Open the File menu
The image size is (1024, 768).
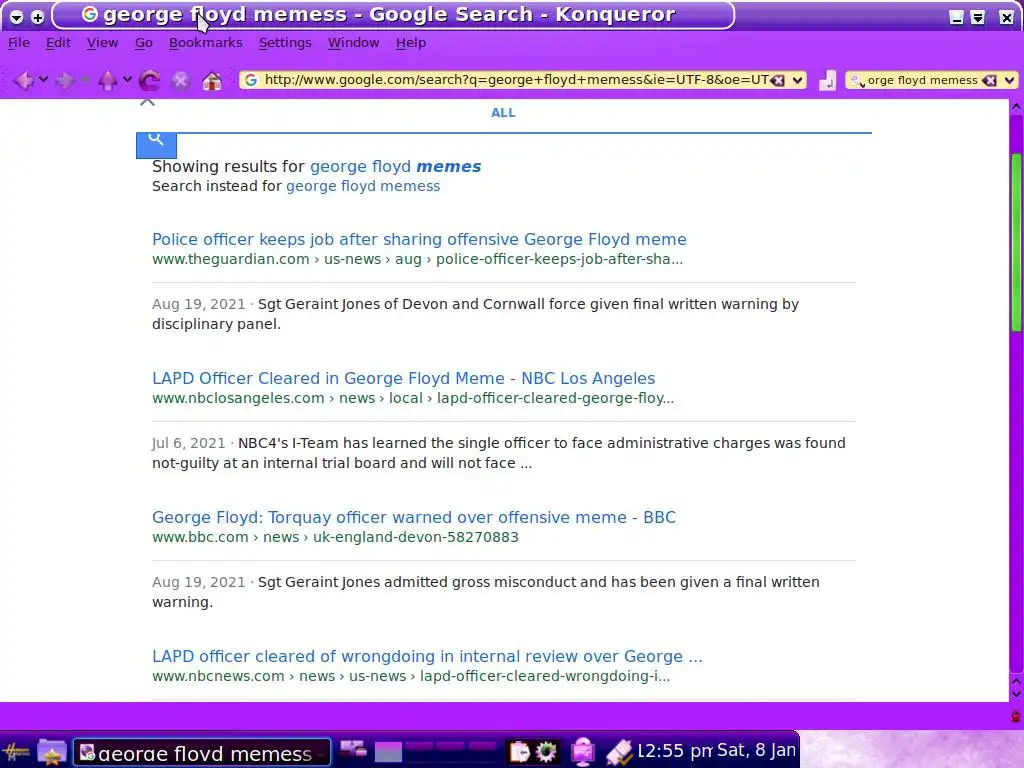(x=19, y=42)
